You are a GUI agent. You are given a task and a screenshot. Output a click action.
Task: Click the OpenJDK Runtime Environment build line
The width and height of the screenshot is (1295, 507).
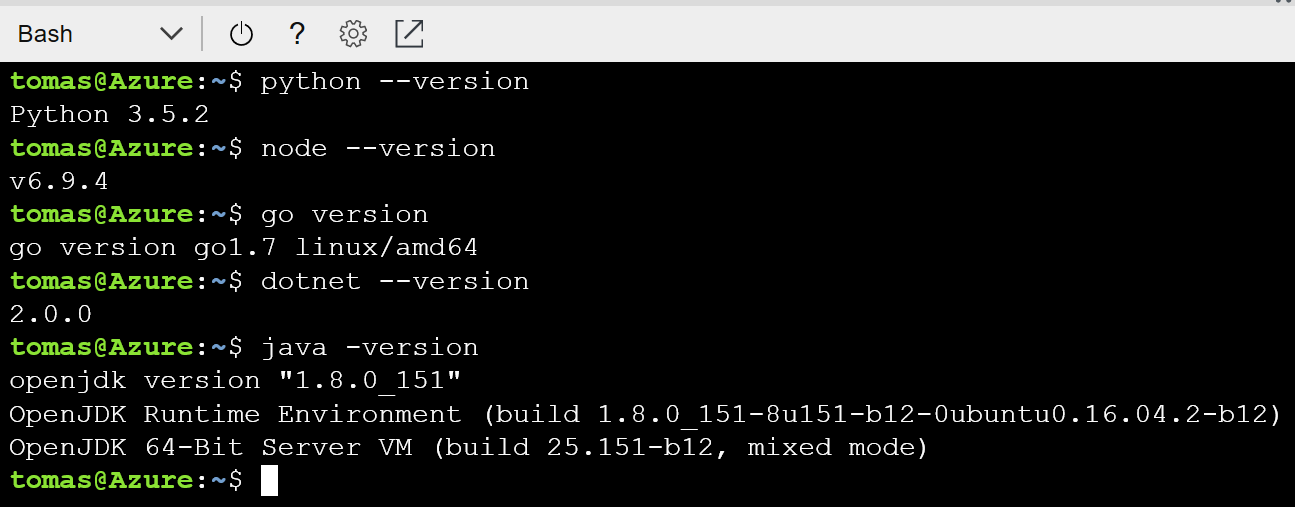(x=646, y=414)
